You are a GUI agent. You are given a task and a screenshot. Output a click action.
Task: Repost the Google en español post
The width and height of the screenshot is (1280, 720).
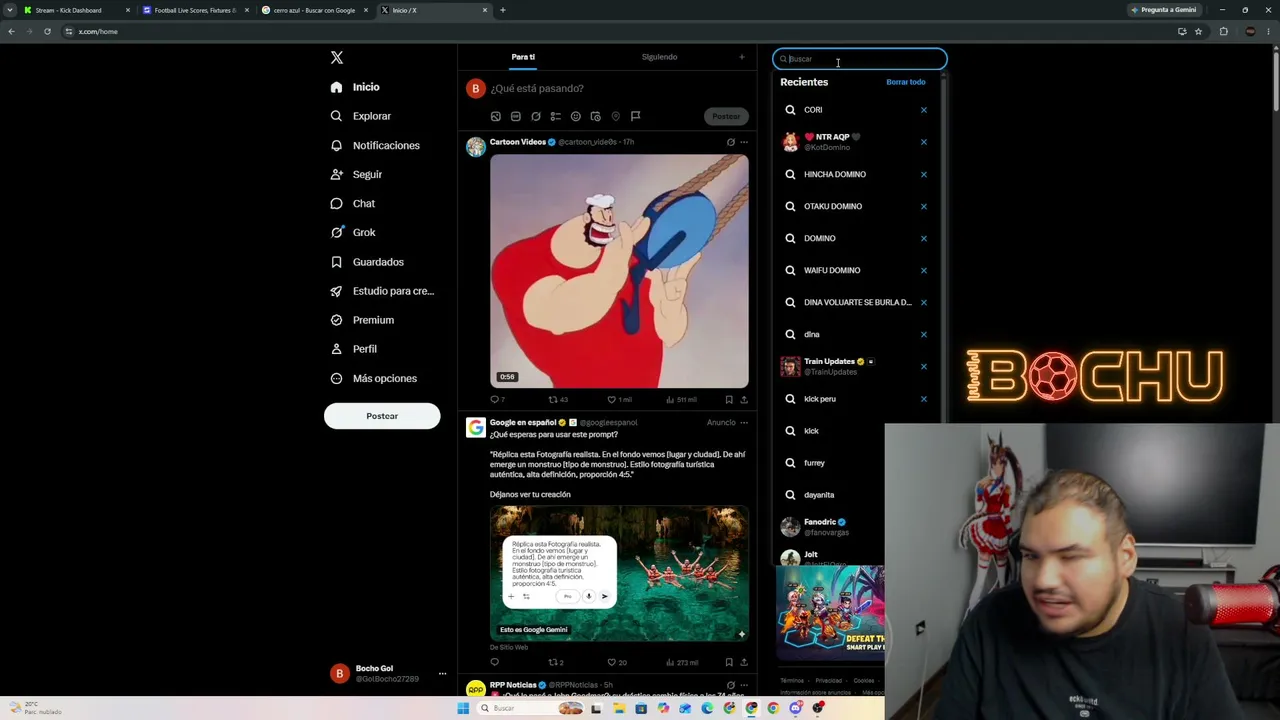556,662
